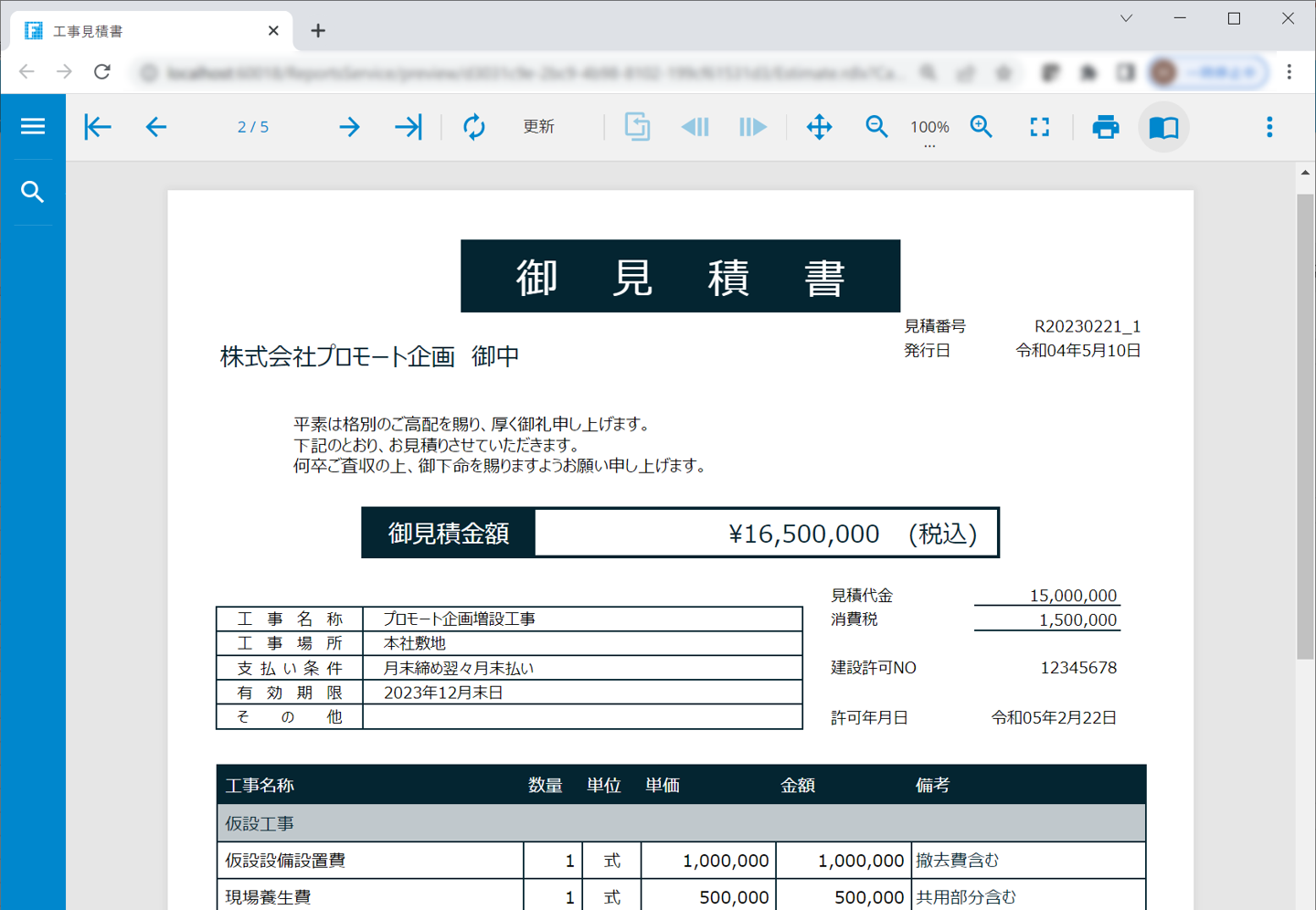Open the hamburger menu in the sidebar
Viewport: 1316px width, 910px height.
click(x=33, y=126)
